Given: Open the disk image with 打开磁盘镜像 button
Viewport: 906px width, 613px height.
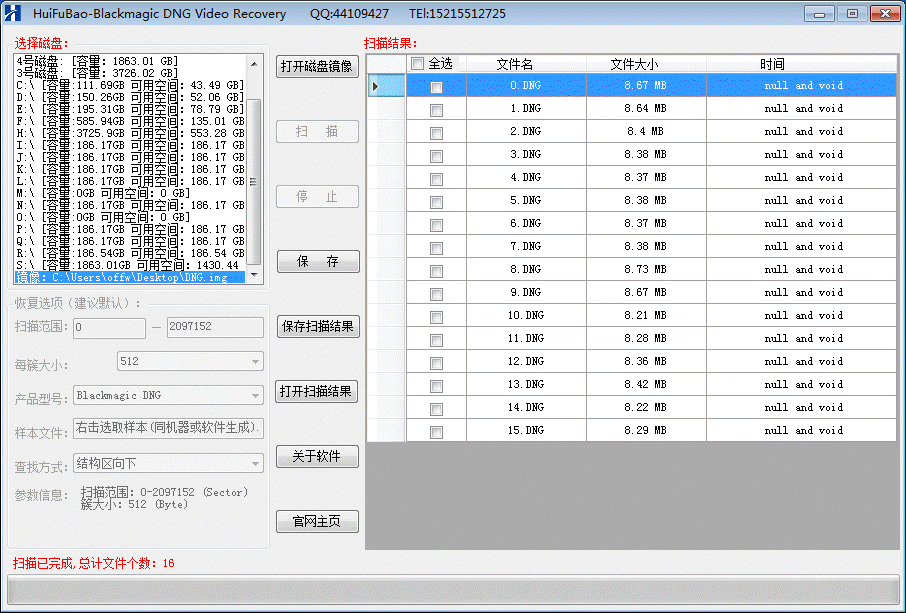Looking at the screenshot, I should [316, 67].
